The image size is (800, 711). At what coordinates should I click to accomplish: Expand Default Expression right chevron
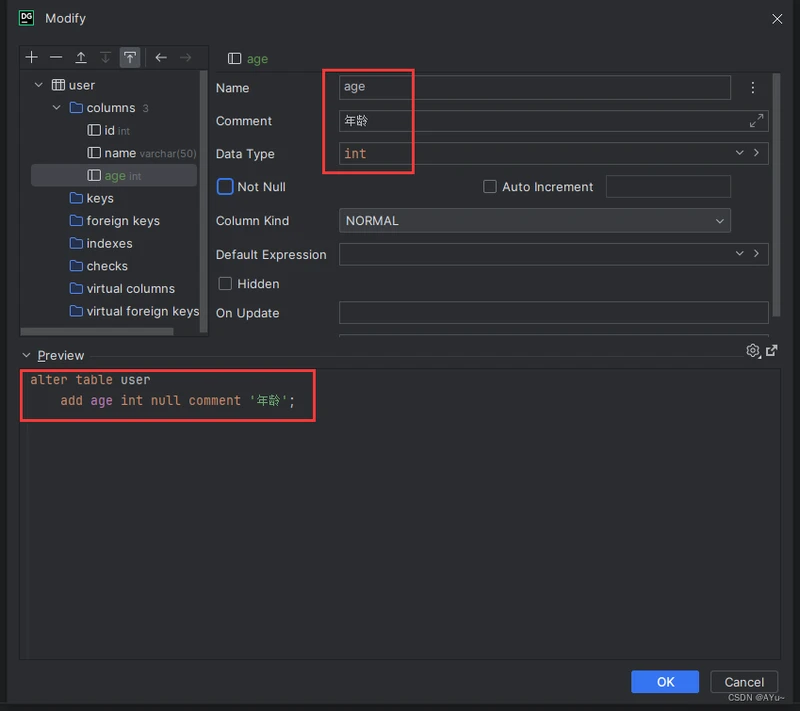[x=756, y=253]
